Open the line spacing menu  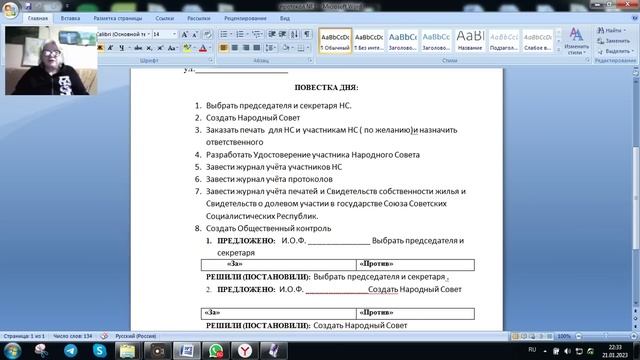[x=270, y=48]
